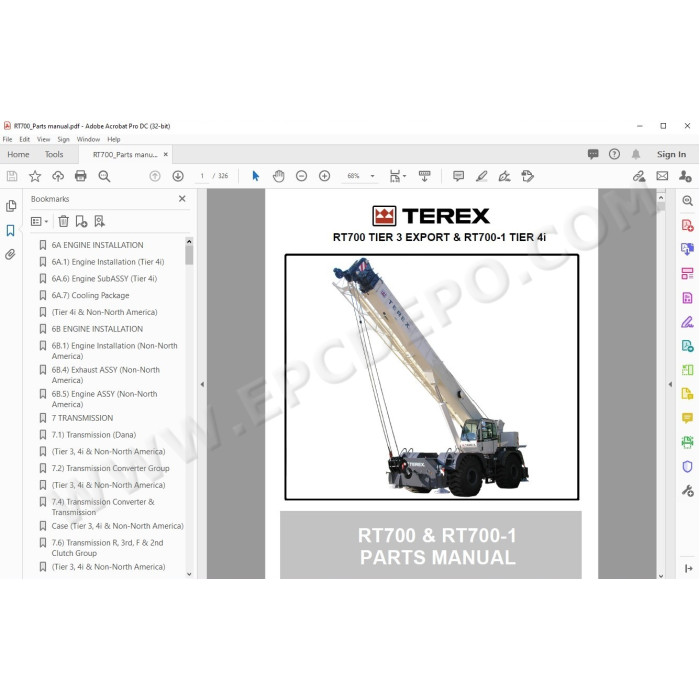Go to next page arrow
The width and height of the screenshot is (700, 700).
click(178, 176)
